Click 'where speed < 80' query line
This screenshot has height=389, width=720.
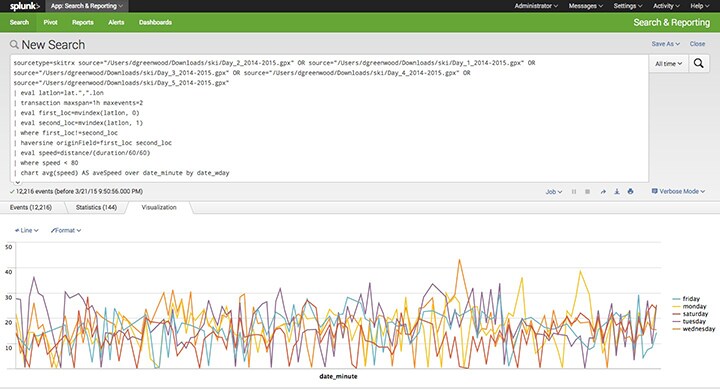click(46, 163)
